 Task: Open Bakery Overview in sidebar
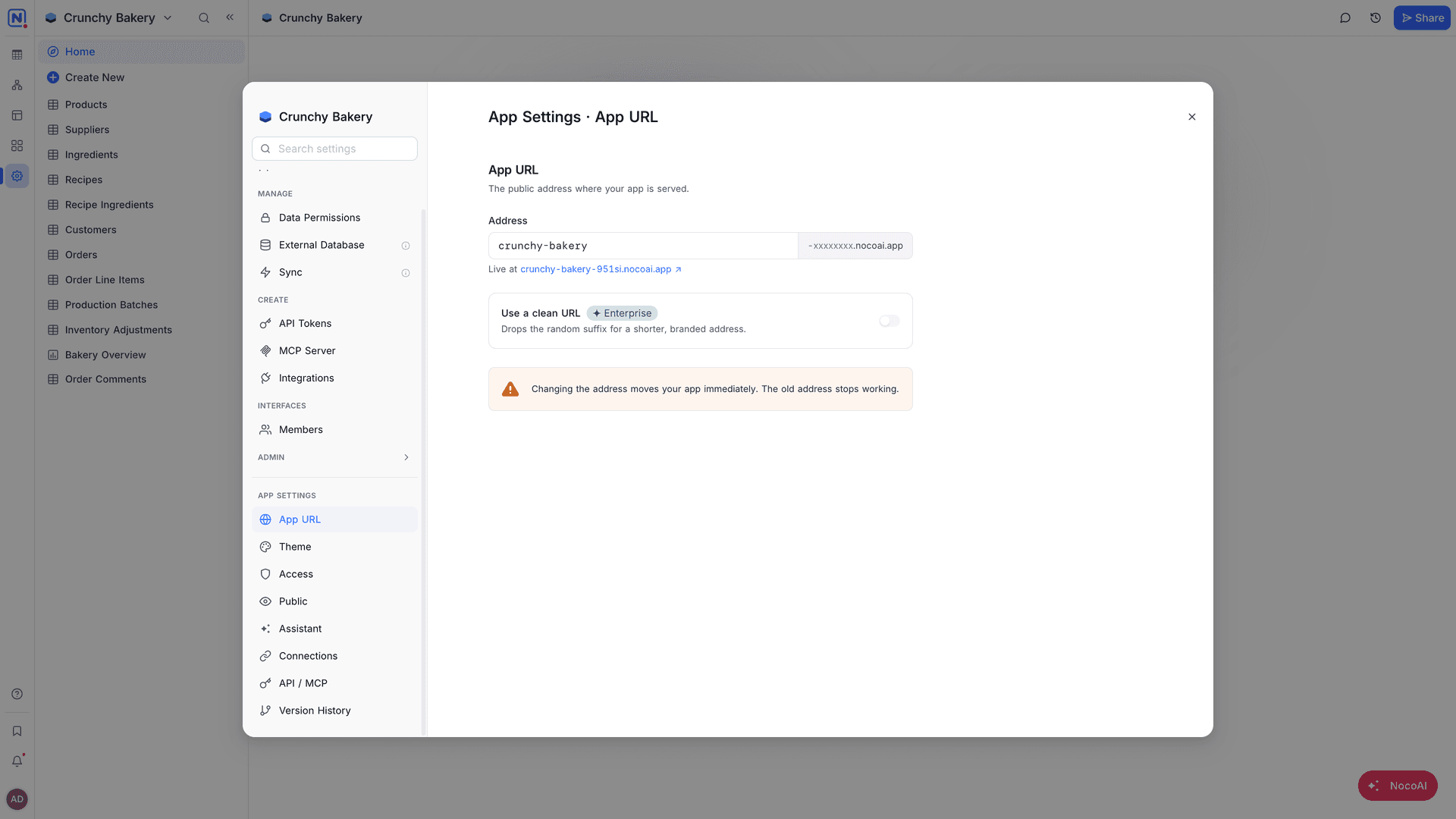pos(141,355)
